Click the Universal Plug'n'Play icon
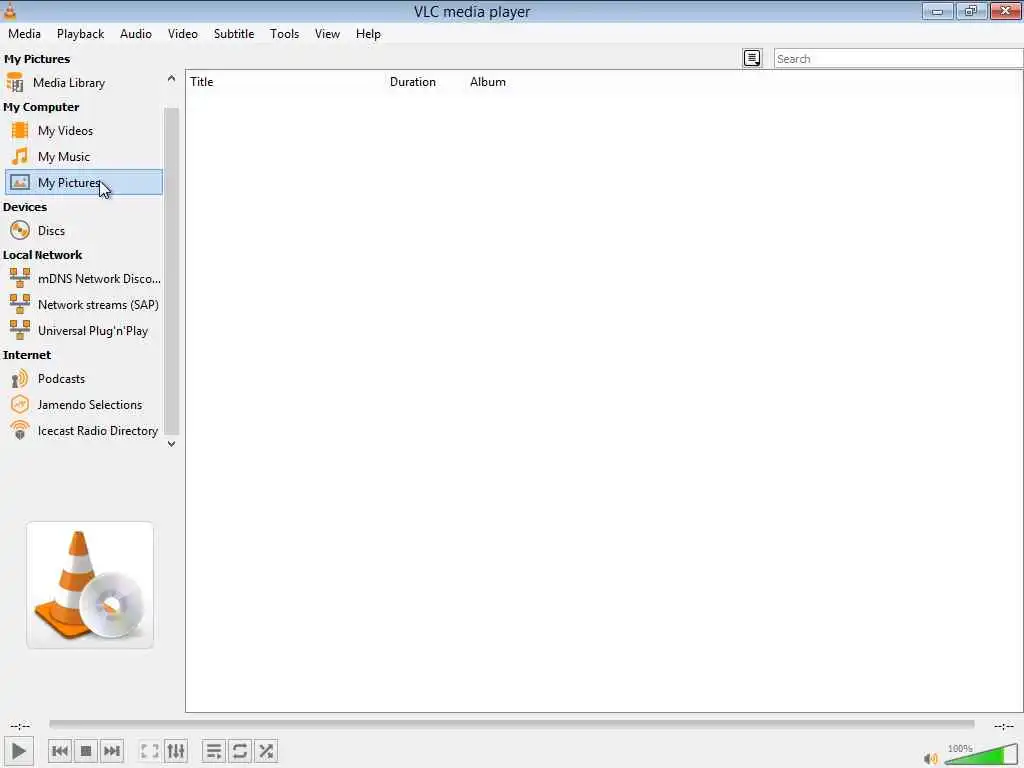 pyautogui.click(x=20, y=330)
